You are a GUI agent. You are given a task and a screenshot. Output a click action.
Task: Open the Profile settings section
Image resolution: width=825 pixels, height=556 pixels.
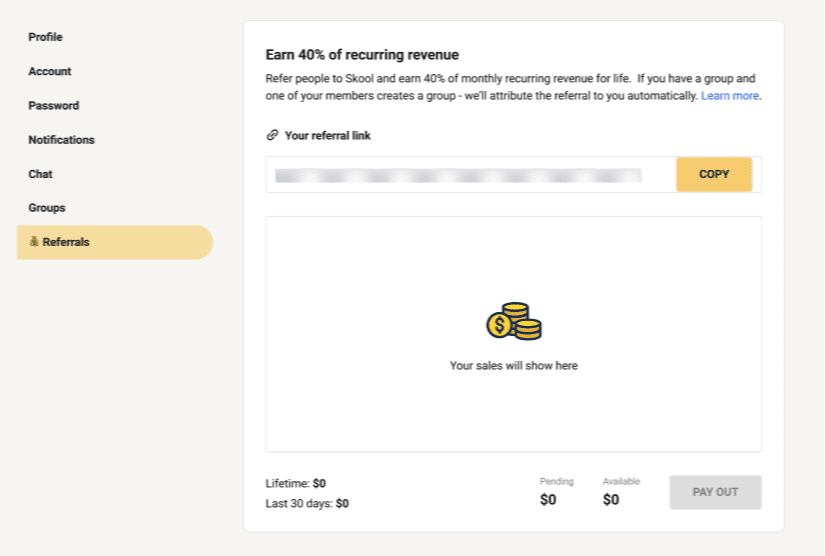click(45, 37)
